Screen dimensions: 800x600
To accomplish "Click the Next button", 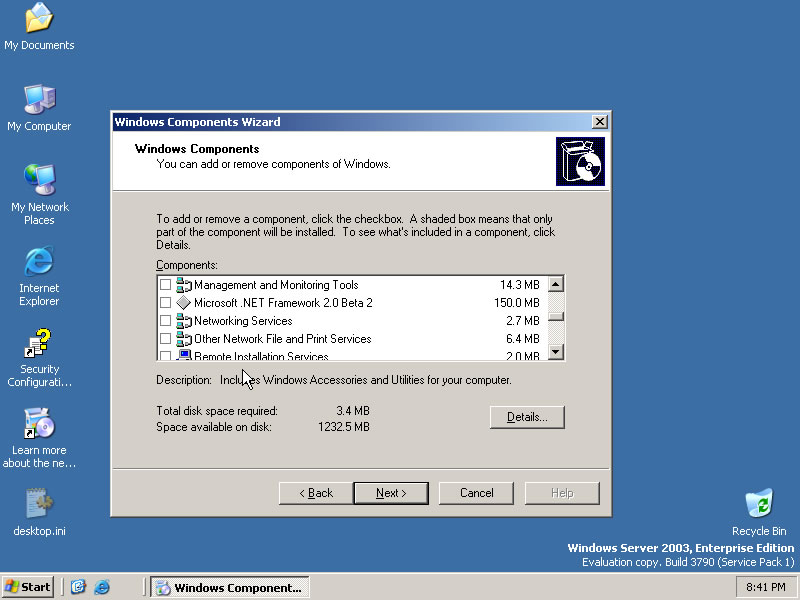I will point(391,493).
